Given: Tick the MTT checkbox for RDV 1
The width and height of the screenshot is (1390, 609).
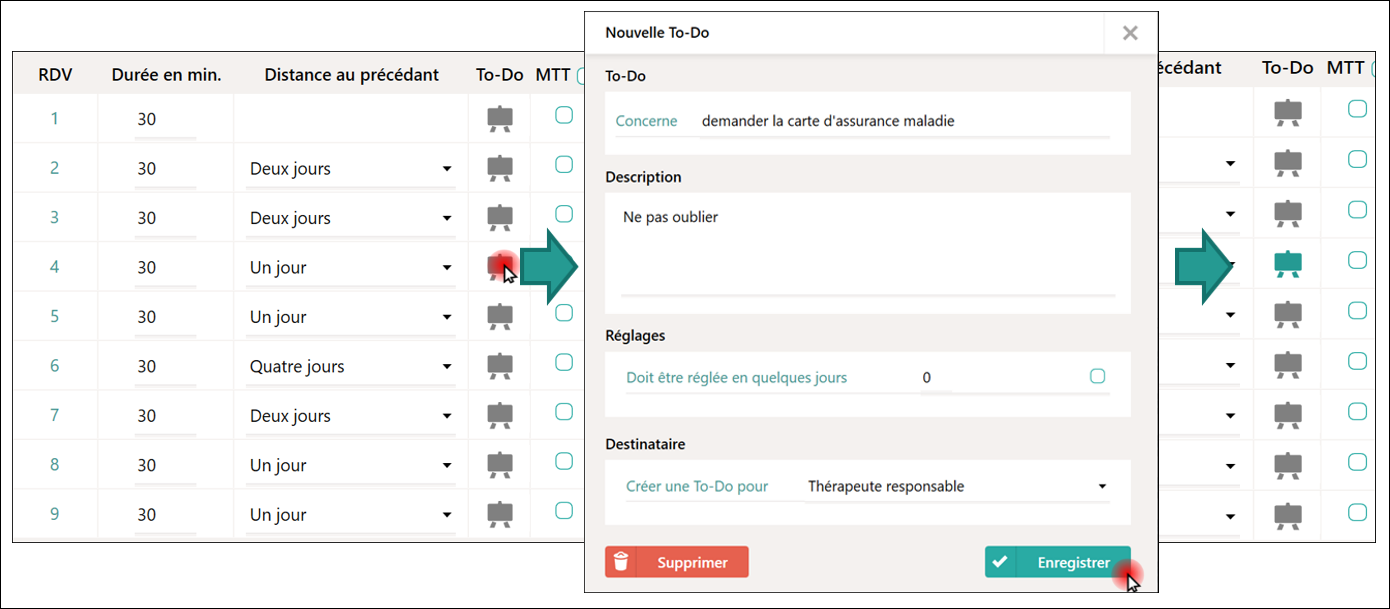Looking at the screenshot, I should [x=564, y=115].
